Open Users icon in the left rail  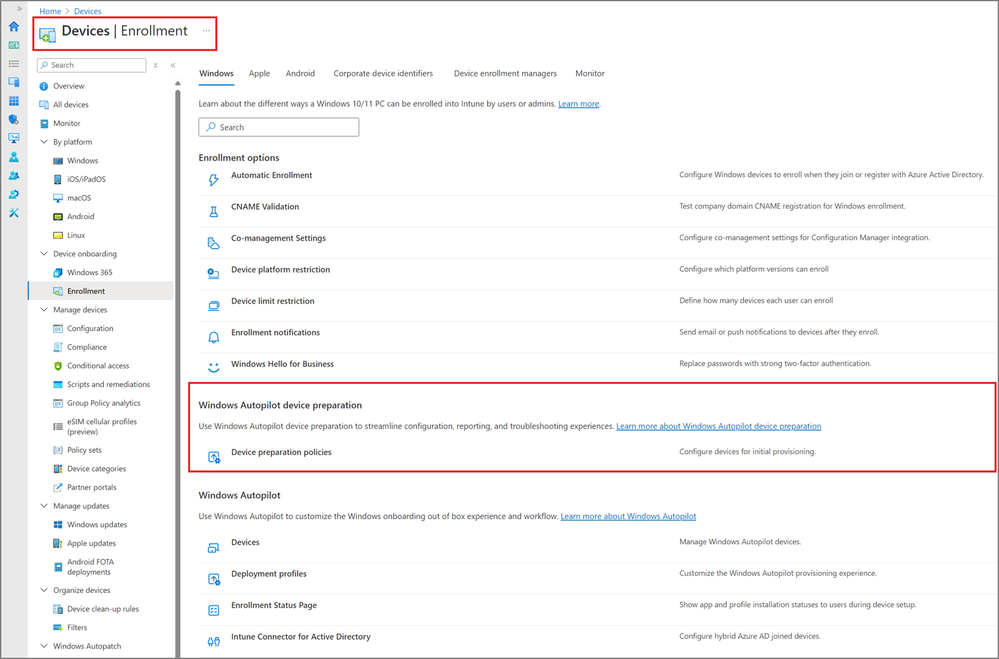(x=13, y=157)
